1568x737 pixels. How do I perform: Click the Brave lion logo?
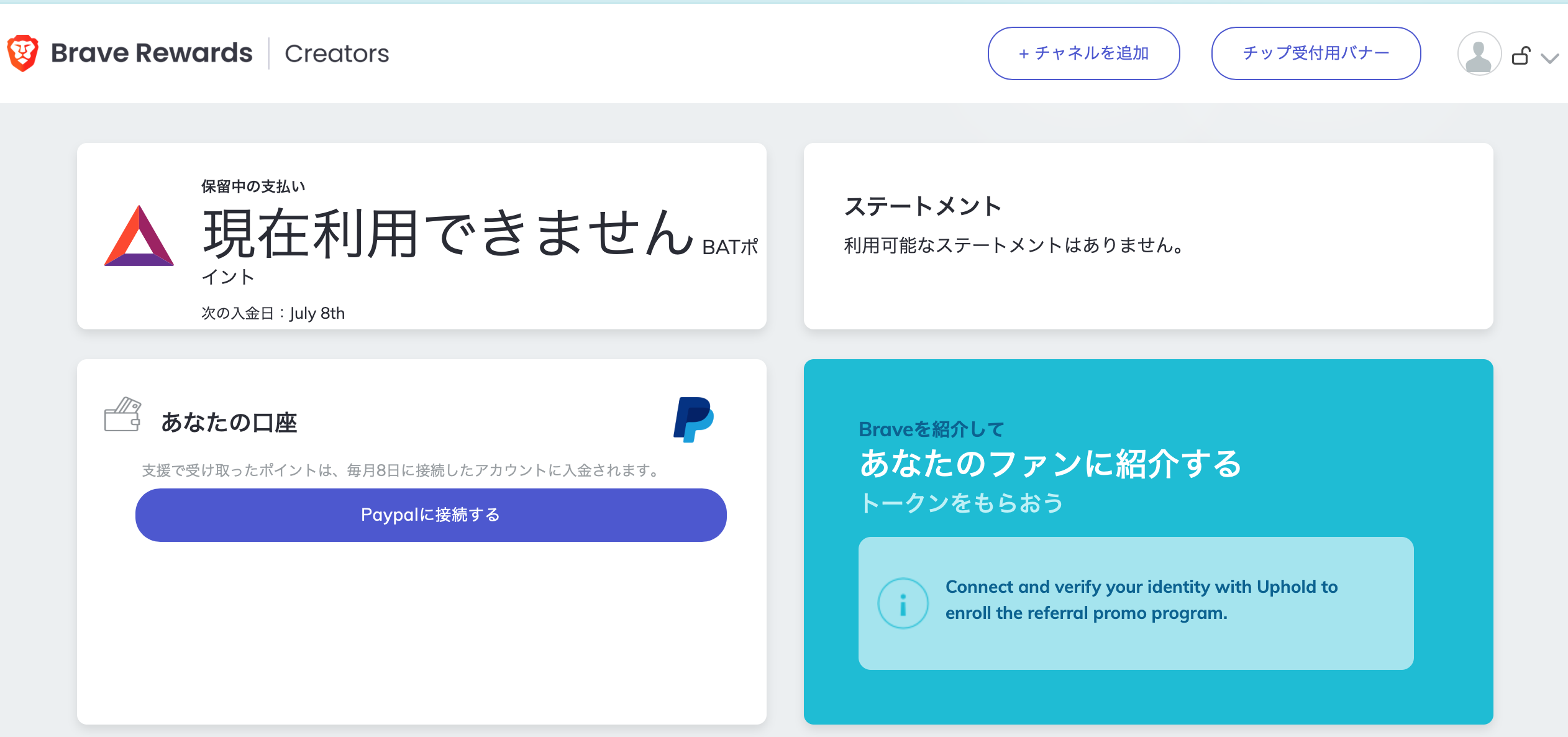(x=23, y=53)
